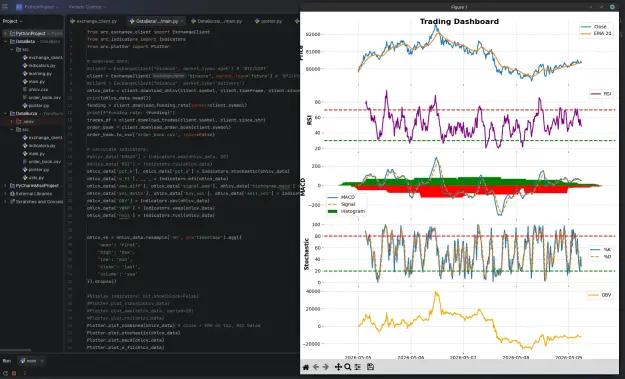Click the External Libraries icon in project tree
The width and height of the screenshot is (625, 379).
(12, 194)
